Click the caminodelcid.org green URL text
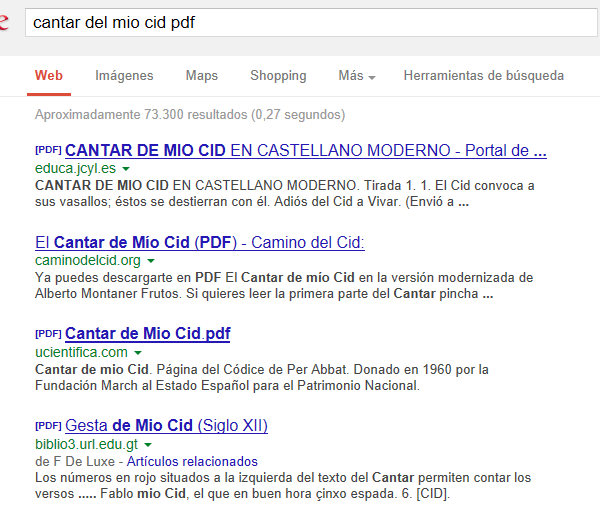 point(88,260)
